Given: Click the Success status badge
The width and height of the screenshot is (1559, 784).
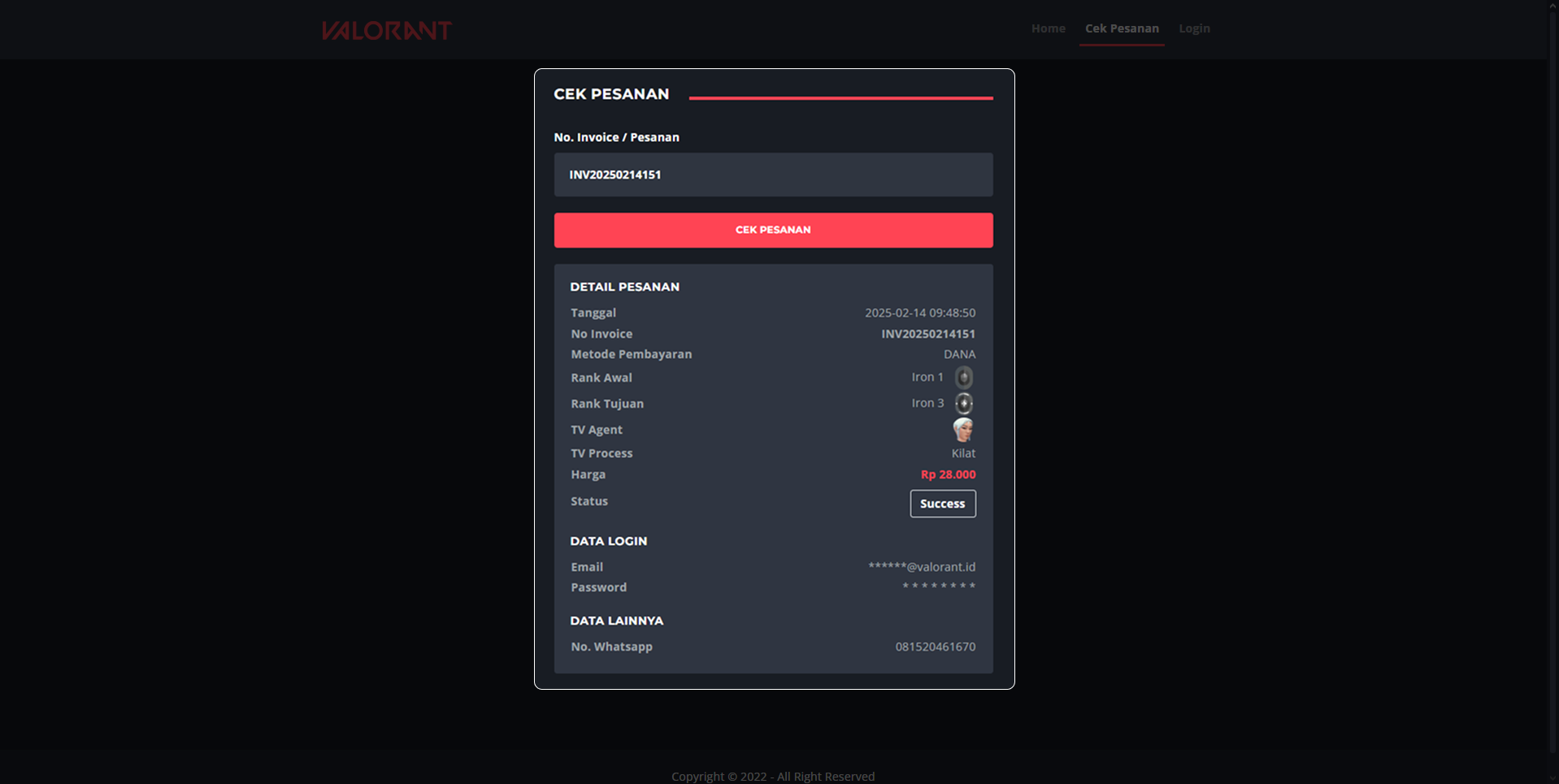Looking at the screenshot, I should [942, 504].
